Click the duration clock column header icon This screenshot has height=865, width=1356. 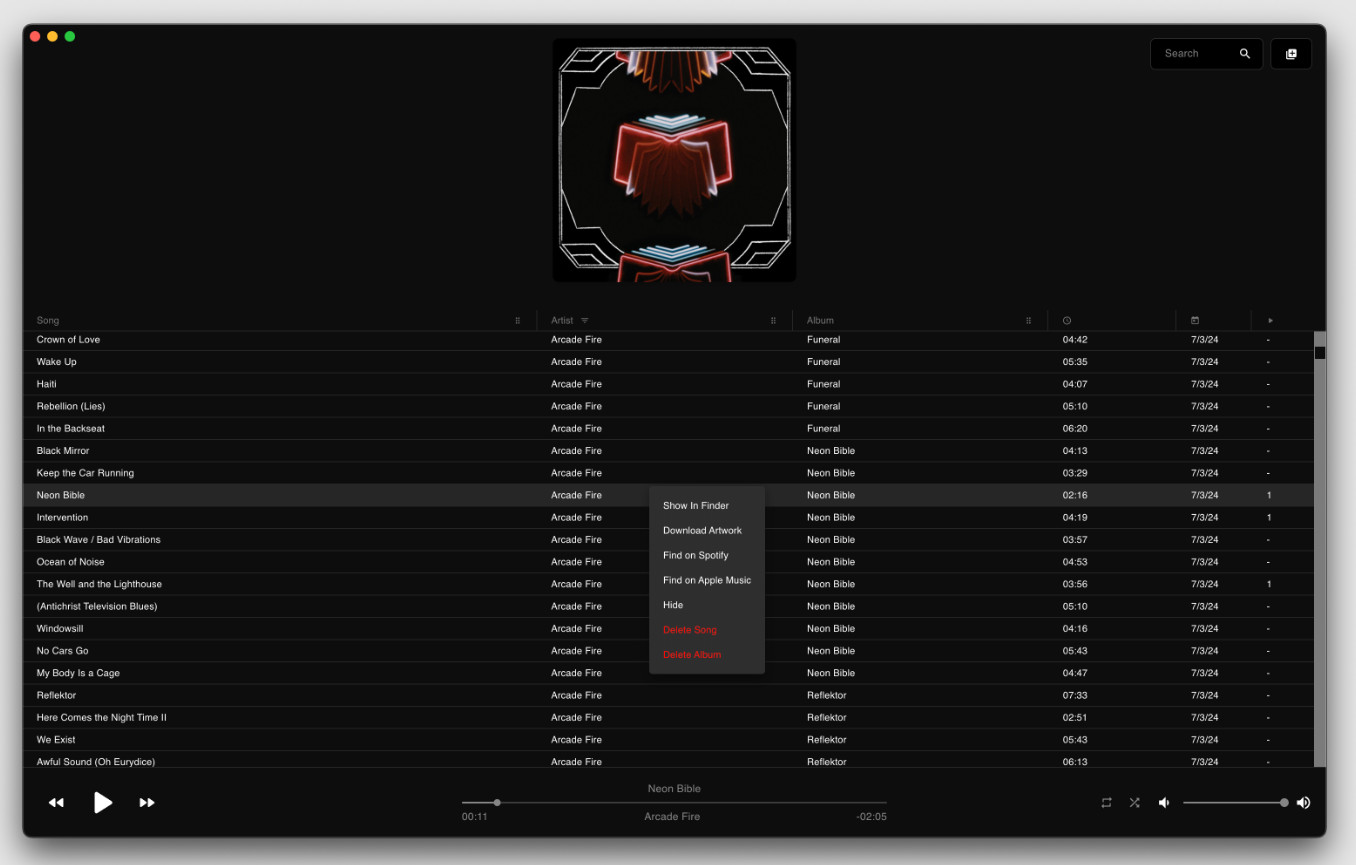point(1067,321)
